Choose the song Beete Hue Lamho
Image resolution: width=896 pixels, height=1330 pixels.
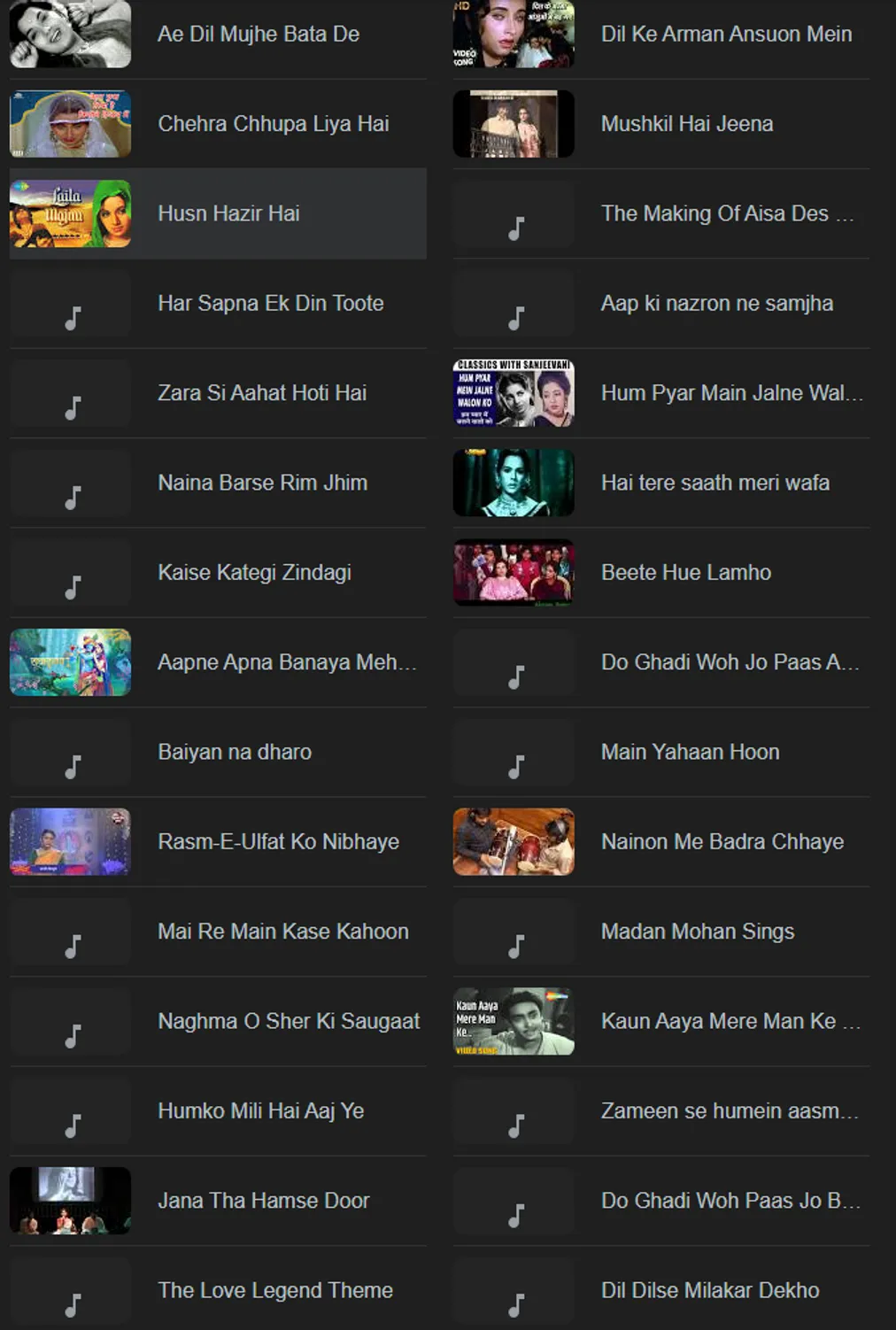[x=686, y=573]
